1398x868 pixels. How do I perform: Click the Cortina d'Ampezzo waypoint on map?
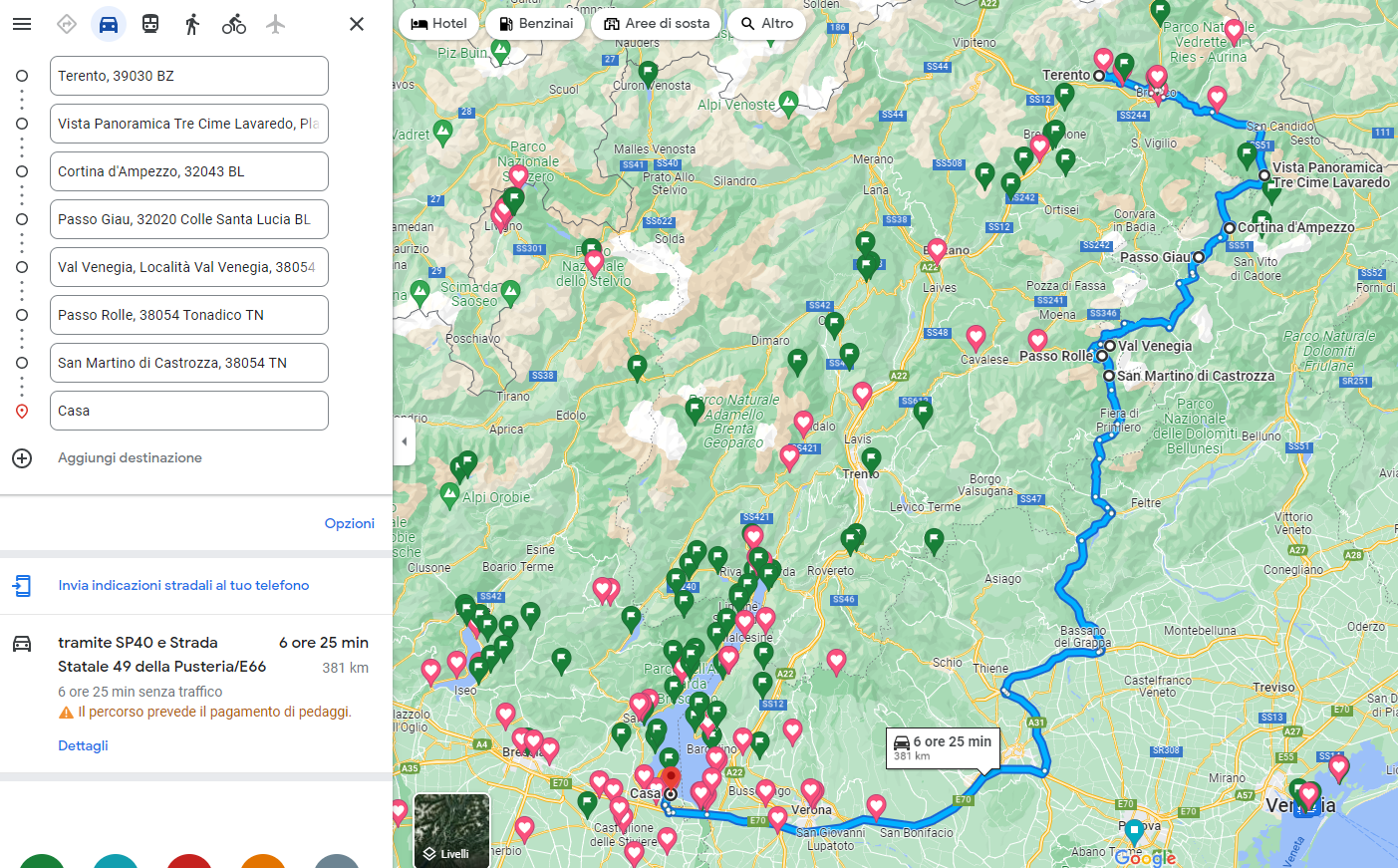point(1230,228)
